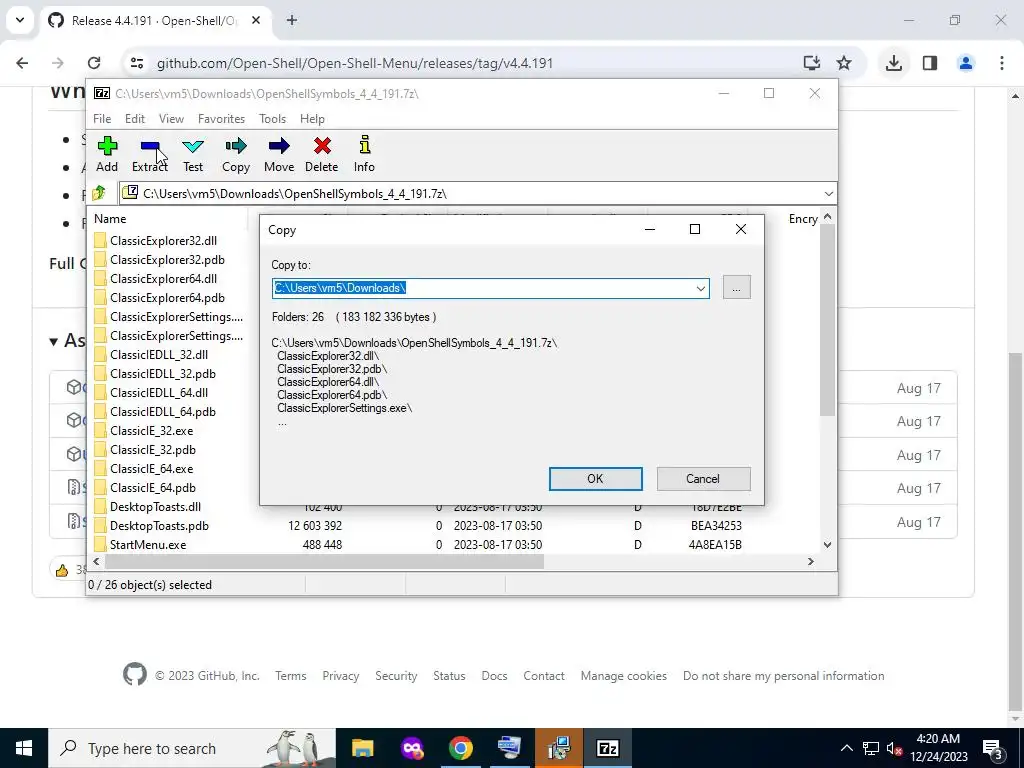Open the Privacy link in GitHub footer
This screenshot has width=1024, height=768.
(x=341, y=676)
